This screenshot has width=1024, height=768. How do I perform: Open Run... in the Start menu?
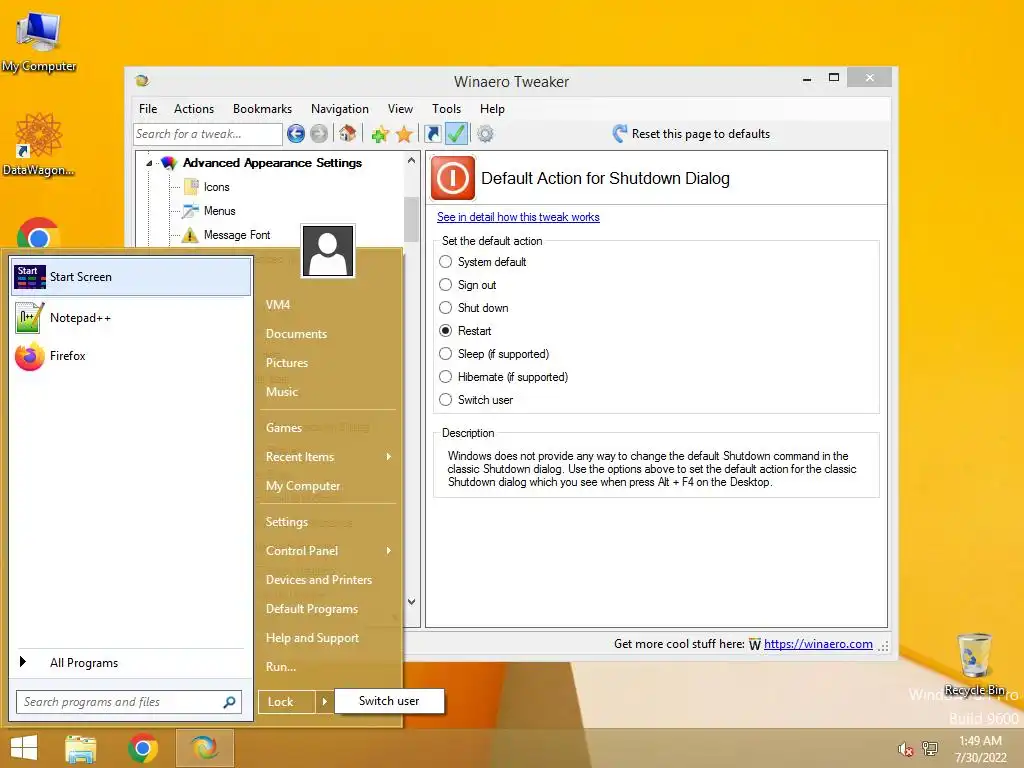click(281, 667)
